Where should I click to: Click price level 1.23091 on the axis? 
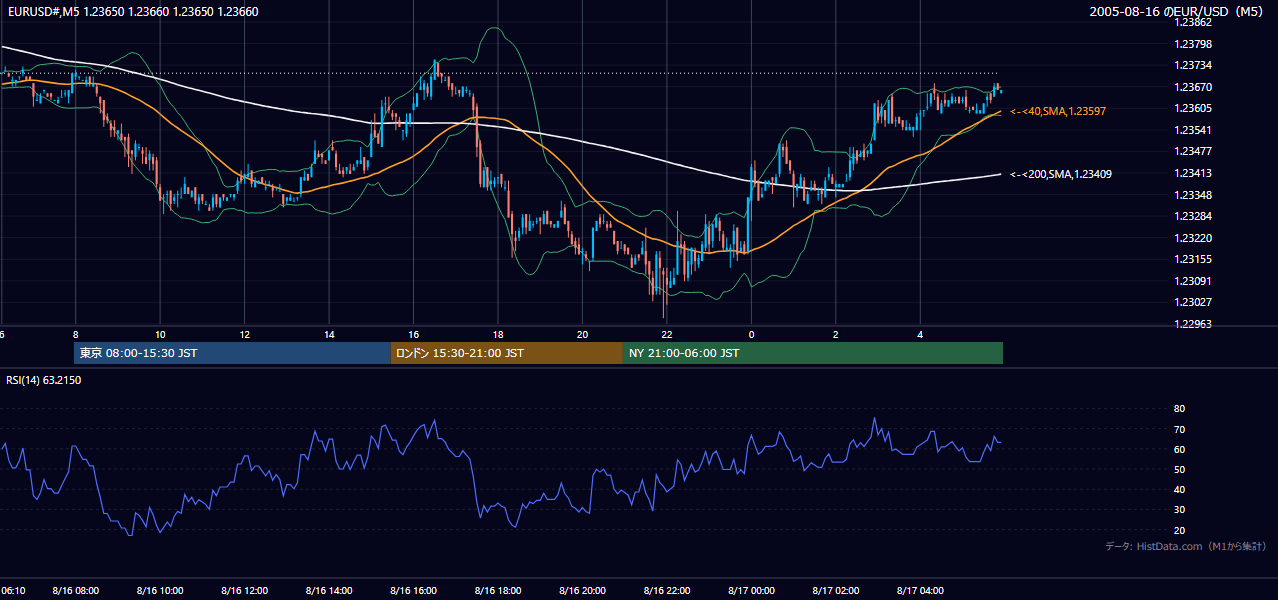(x=1193, y=281)
